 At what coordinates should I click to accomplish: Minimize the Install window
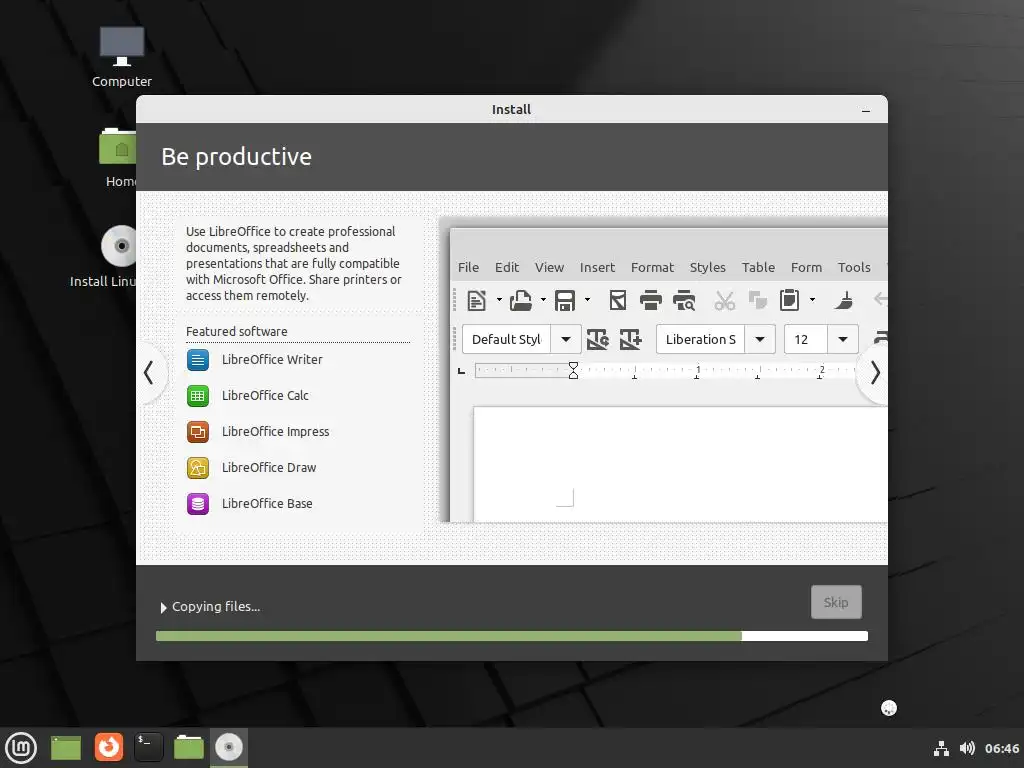coord(865,110)
